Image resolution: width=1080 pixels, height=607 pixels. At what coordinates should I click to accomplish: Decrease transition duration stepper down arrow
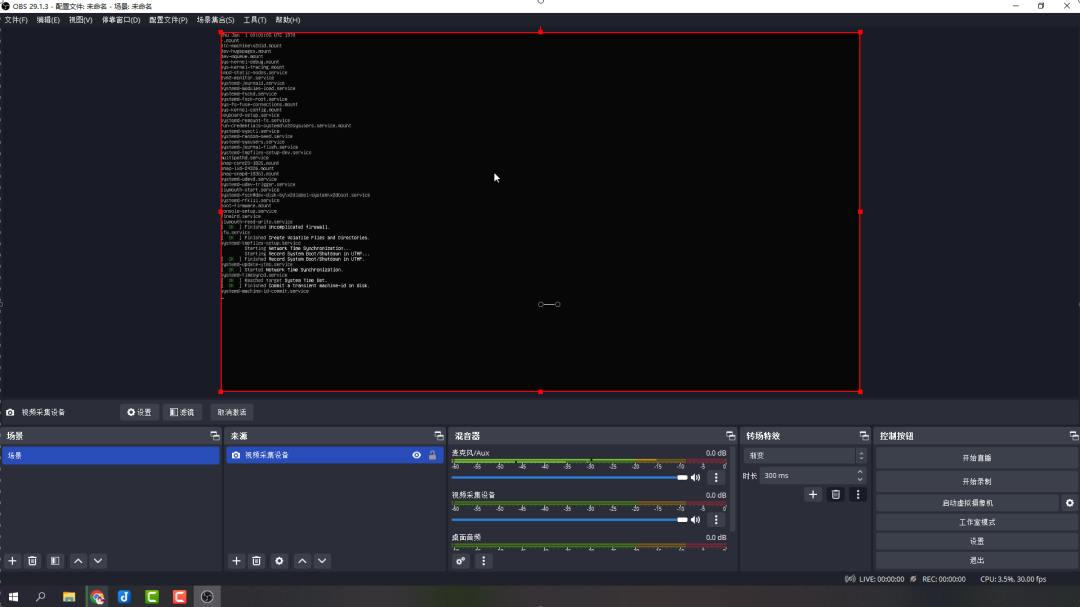[860, 480]
